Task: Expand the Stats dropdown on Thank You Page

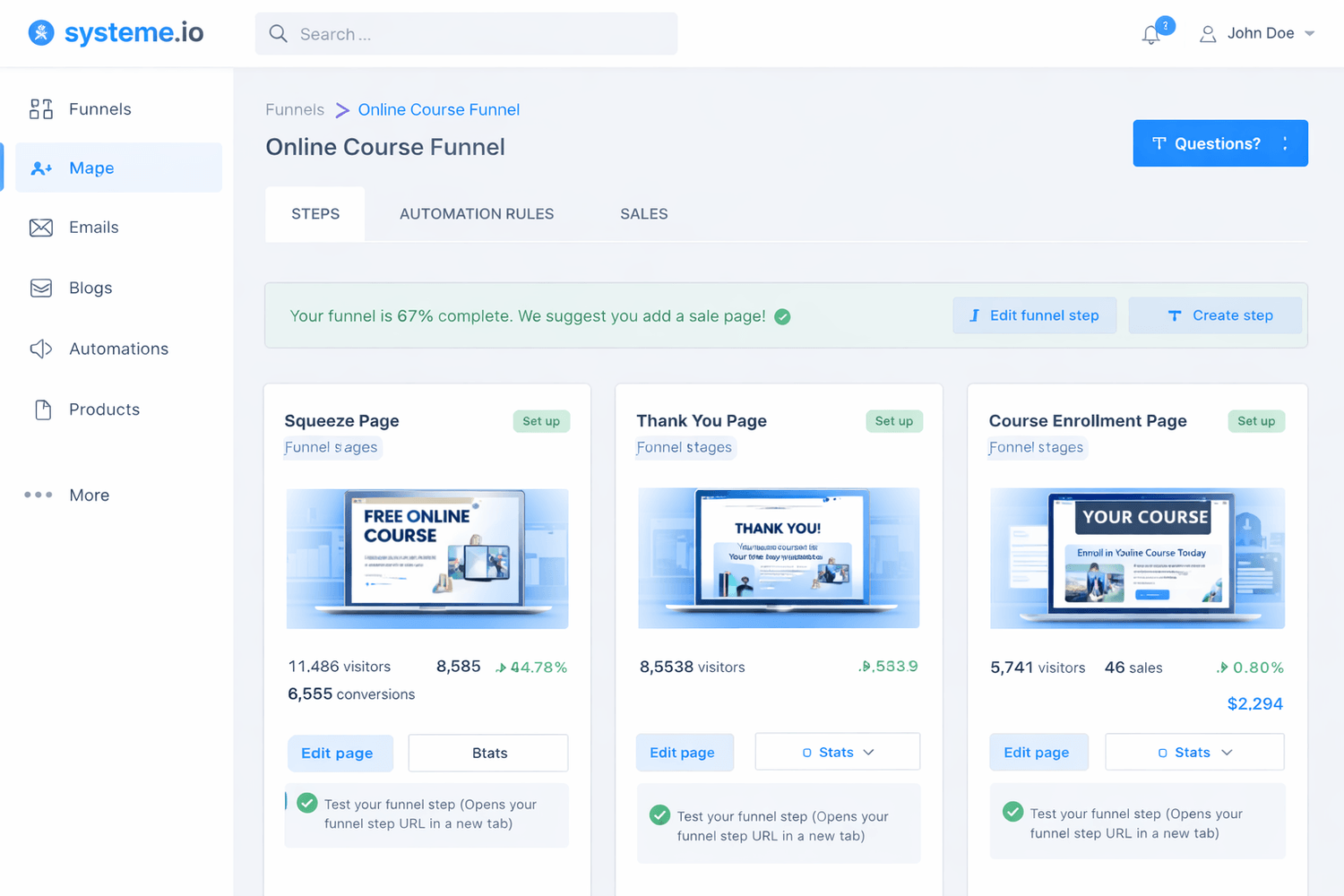Action: click(837, 752)
